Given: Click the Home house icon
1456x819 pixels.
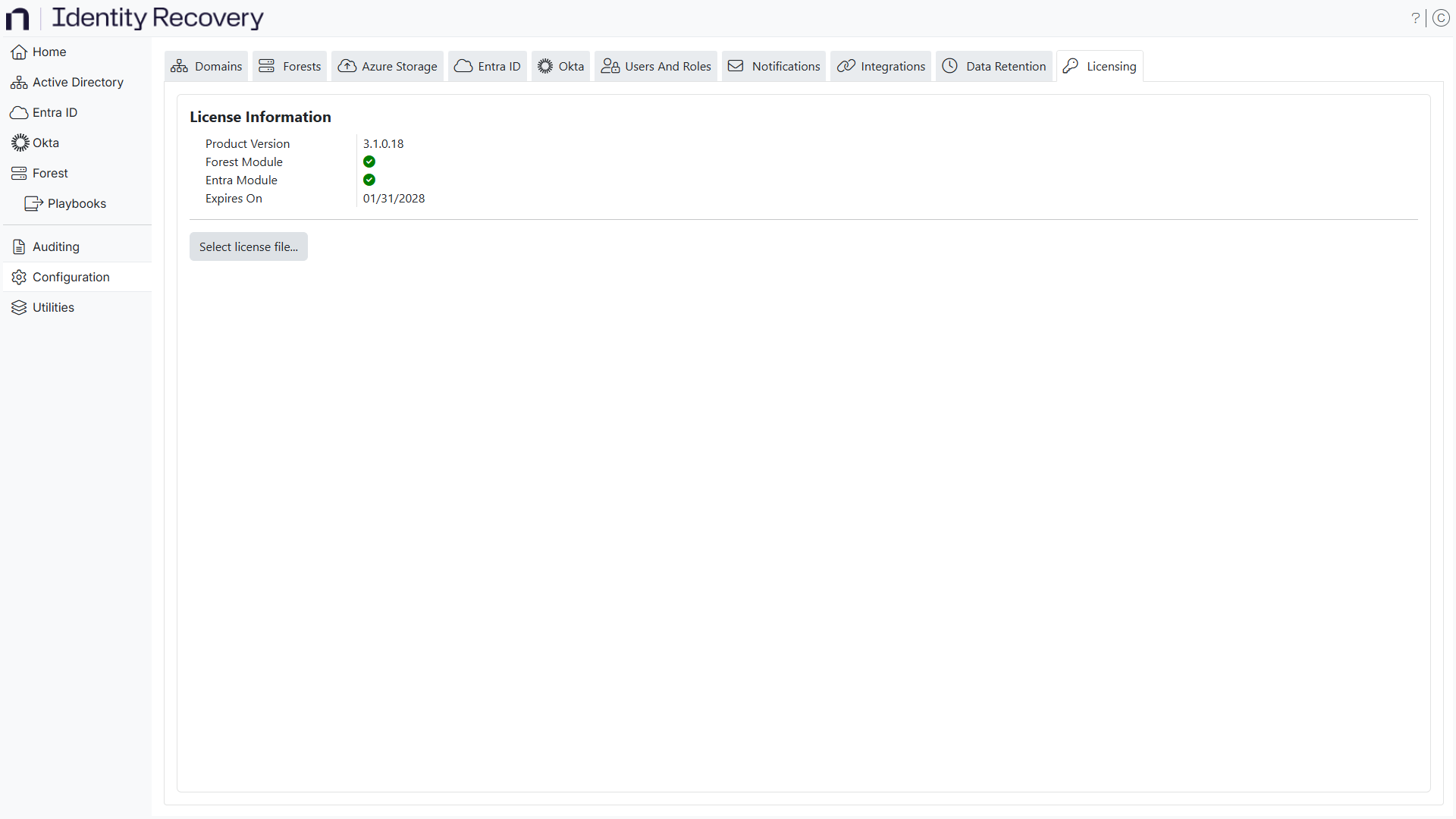Looking at the screenshot, I should (17, 52).
